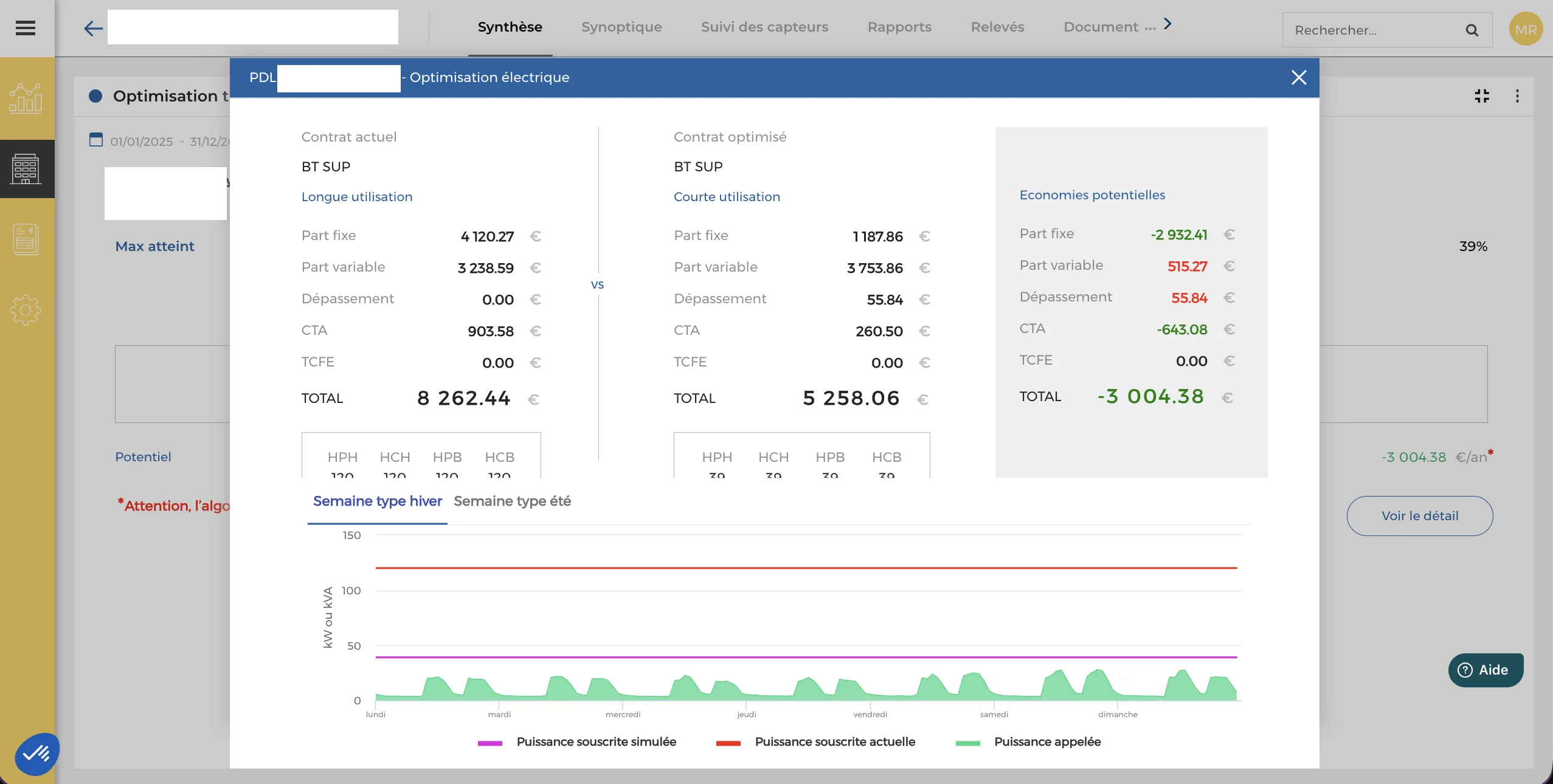Click the blue checkmark badge at bottom left
The height and width of the screenshot is (784, 1553).
pos(36,753)
